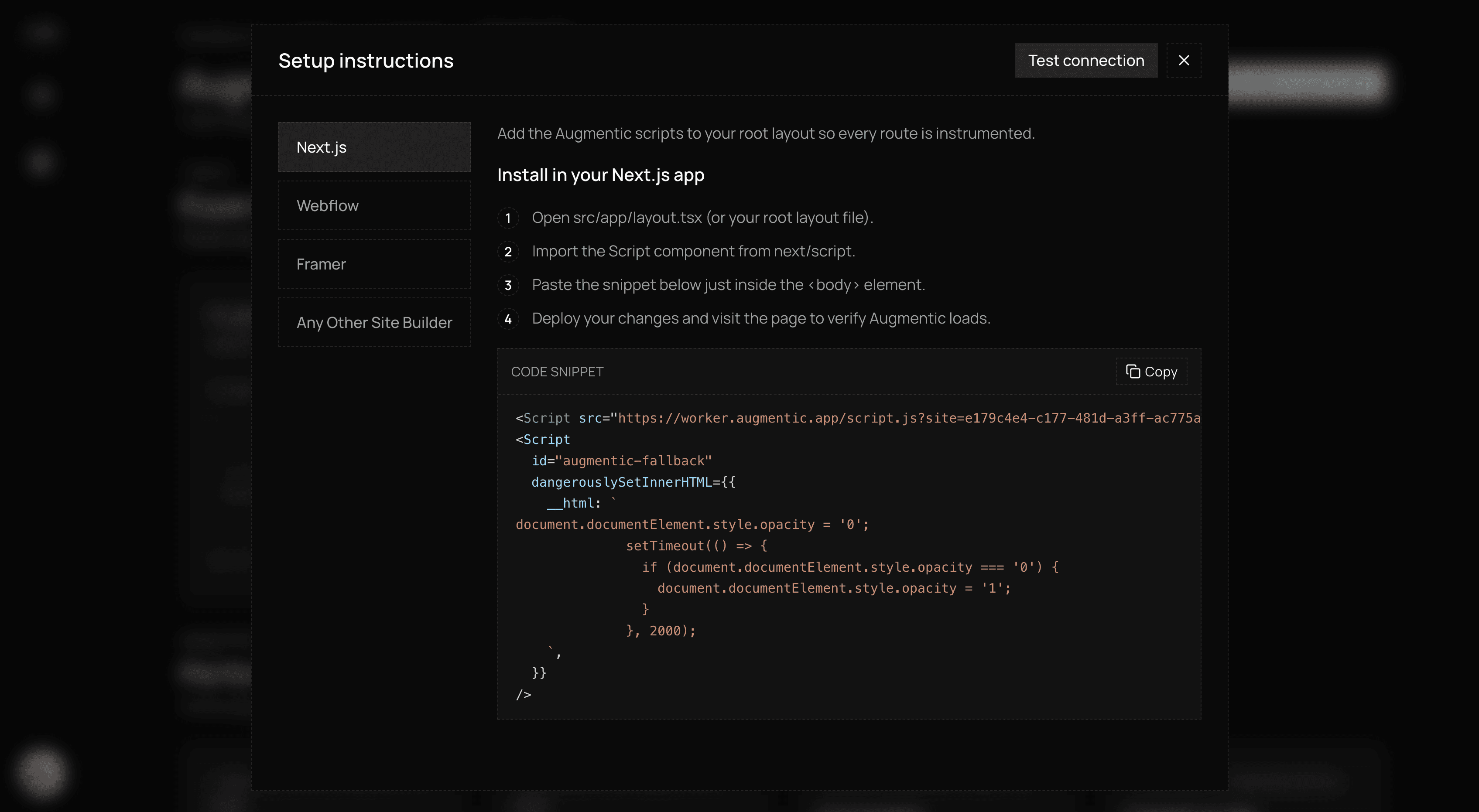Viewport: 1479px width, 812px height.
Task: Click the "Install in your Next.js app" heading
Action: (601, 175)
